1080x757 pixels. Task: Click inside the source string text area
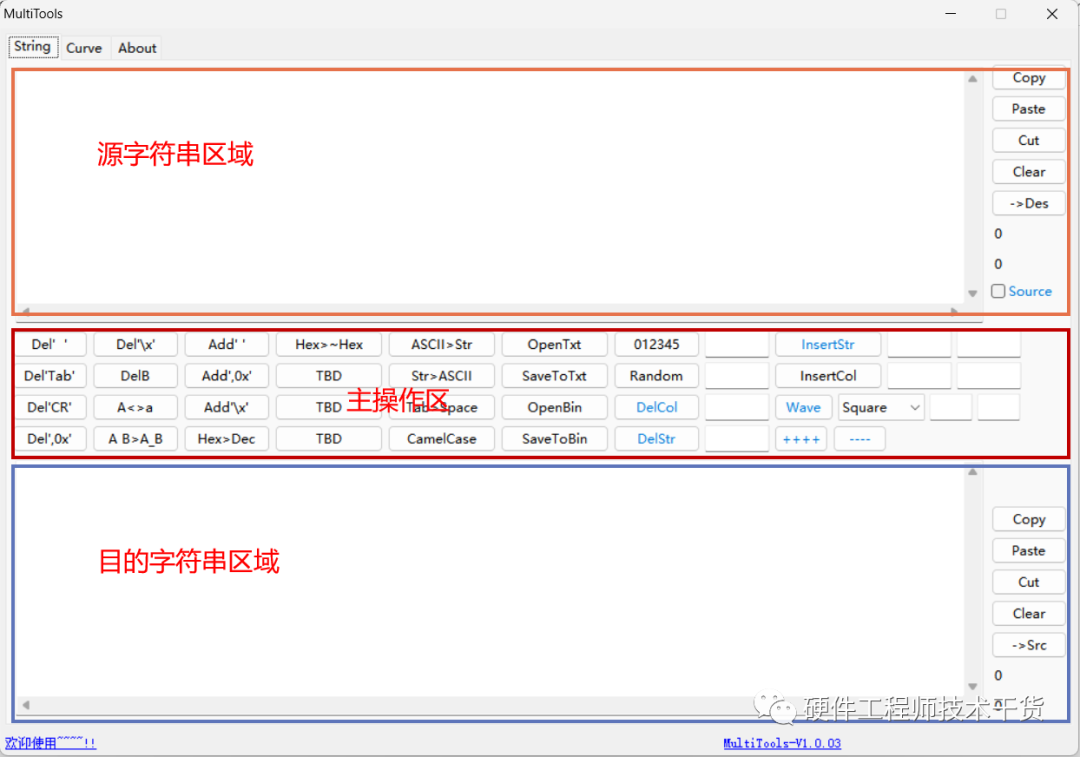coord(489,187)
